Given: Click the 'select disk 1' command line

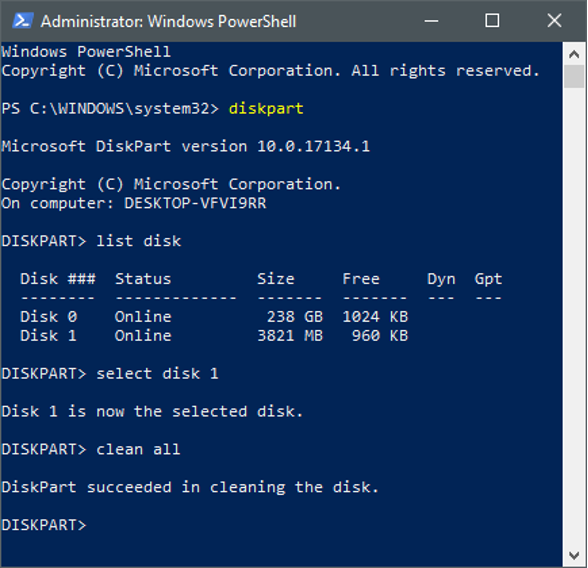Looking at the screenshot, I should click(110, 373).
